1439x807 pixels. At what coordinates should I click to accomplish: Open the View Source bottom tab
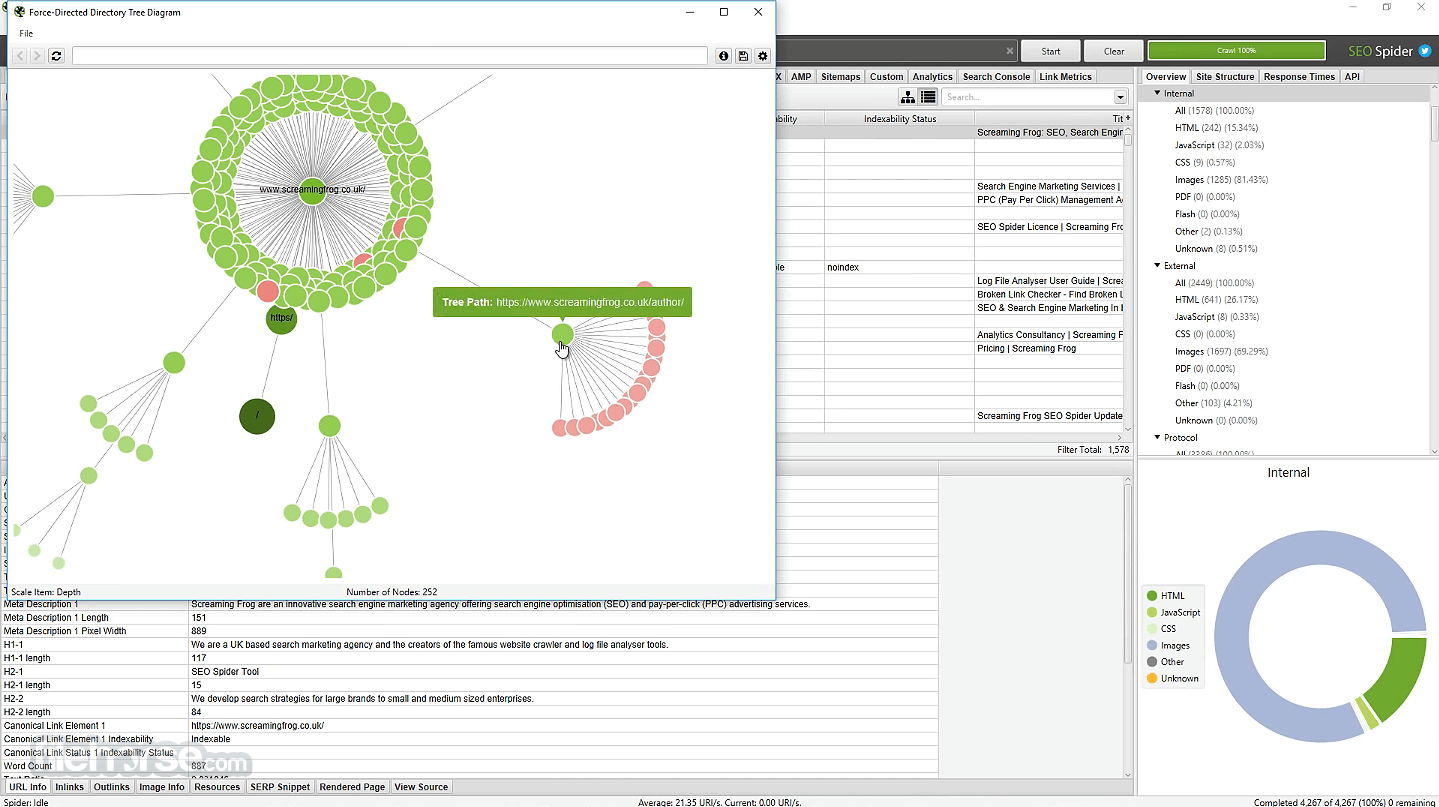pyautogui.click(x=421, y=787)
